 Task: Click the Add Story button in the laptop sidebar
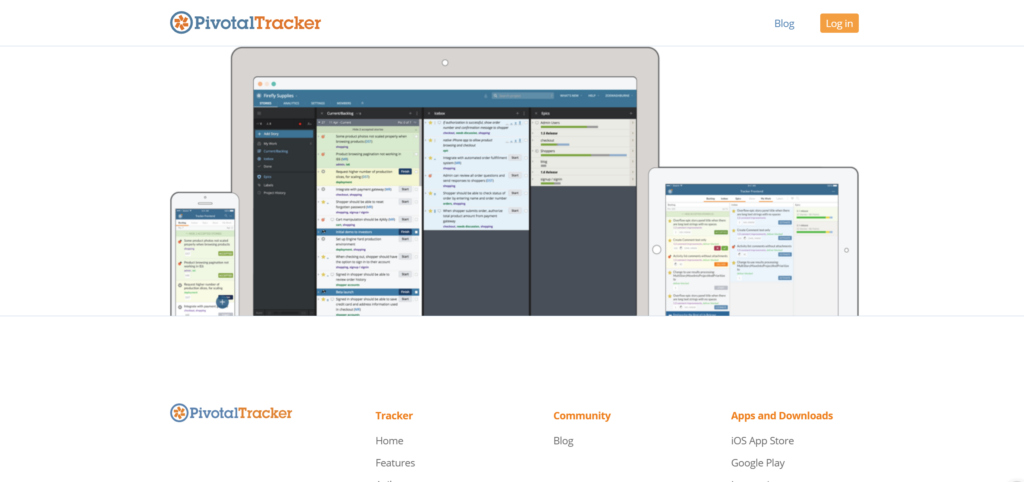click(273, 133)
